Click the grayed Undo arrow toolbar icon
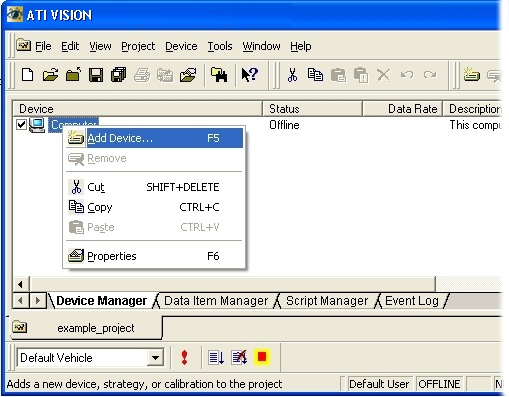The width and height of the screenshot is (509, 397). [x=407, y=74]
